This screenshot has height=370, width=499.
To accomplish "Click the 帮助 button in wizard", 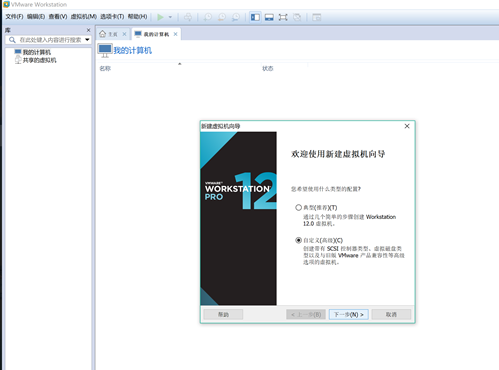I will click(223, 314).
